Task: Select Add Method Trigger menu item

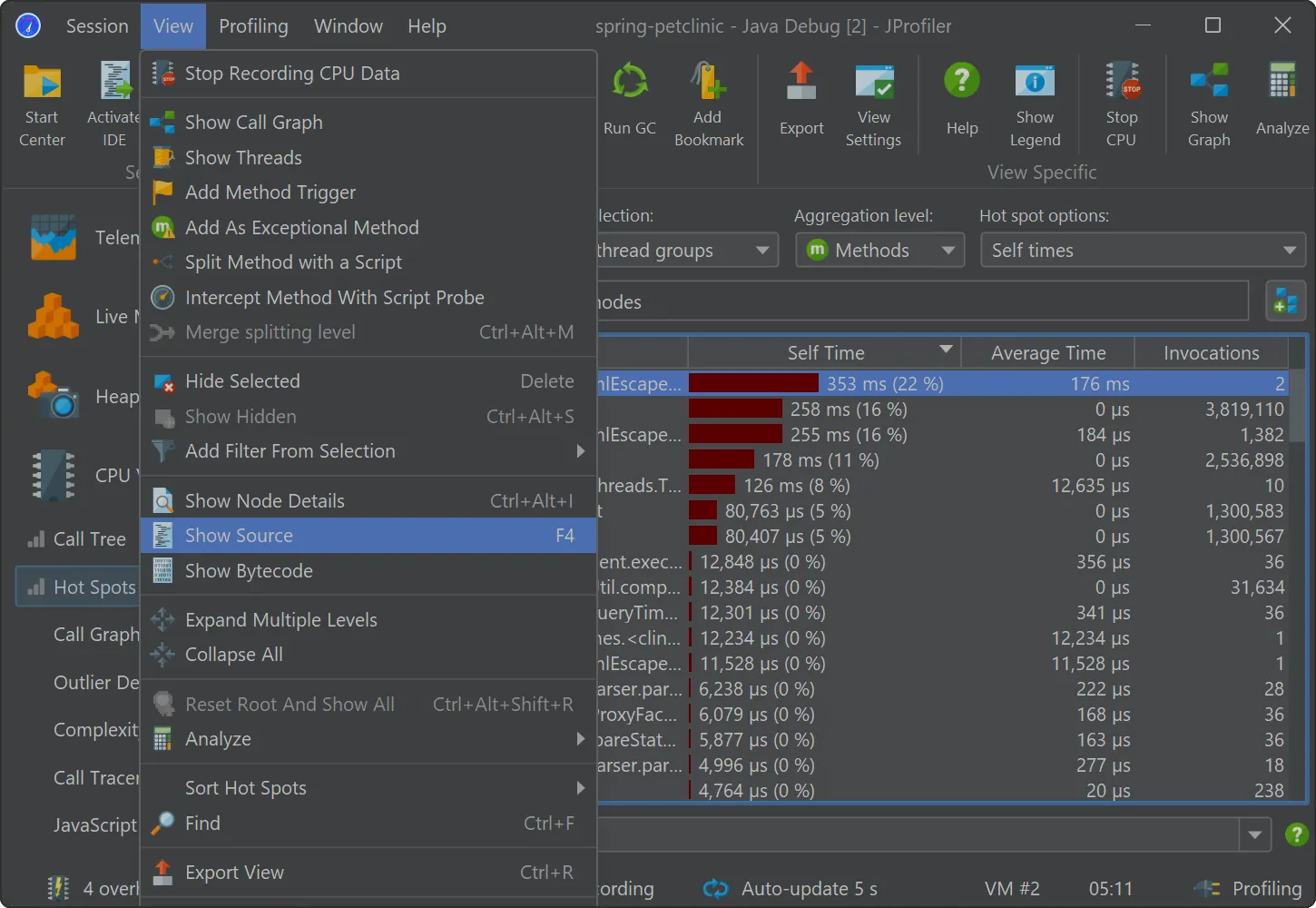Action: [x=368, y=192]
